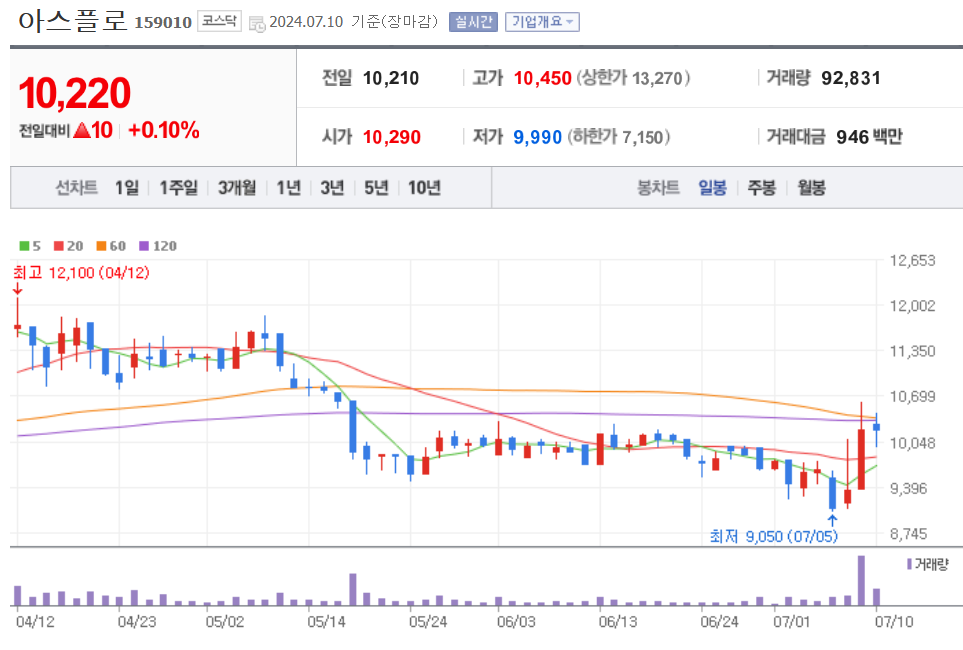Switch to 월봉 monthly candle chart
The image size is (963, 650).
pyautogui.click(x=811, y=187)
